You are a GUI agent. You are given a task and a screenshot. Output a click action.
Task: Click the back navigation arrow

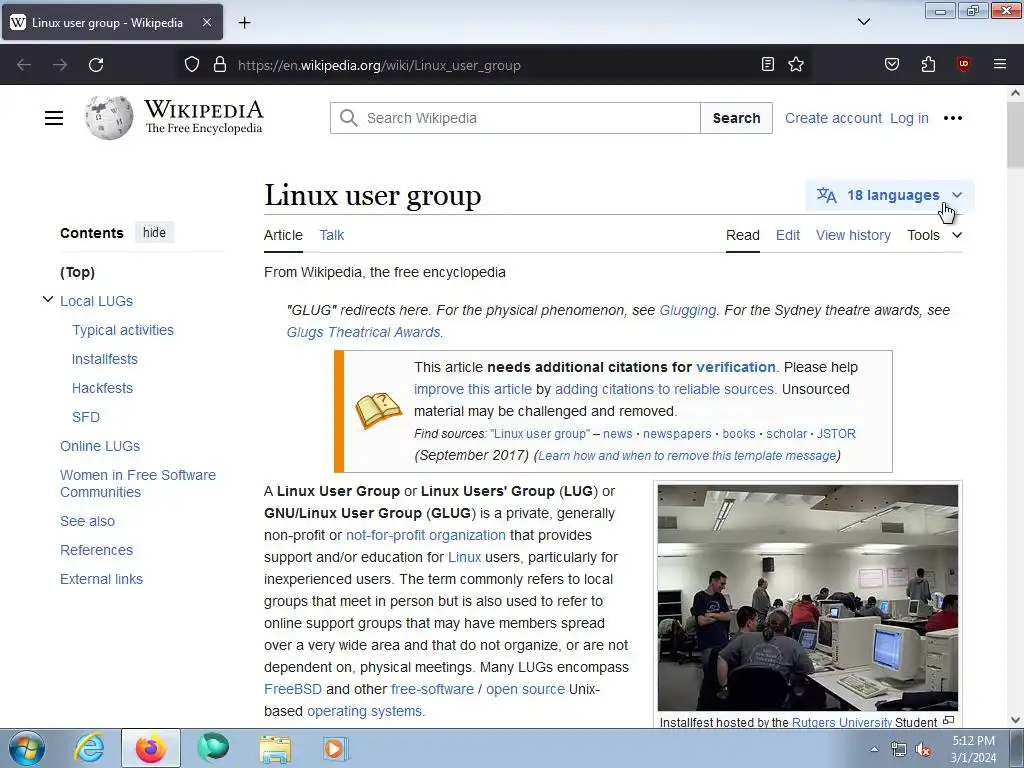point(24,65)
